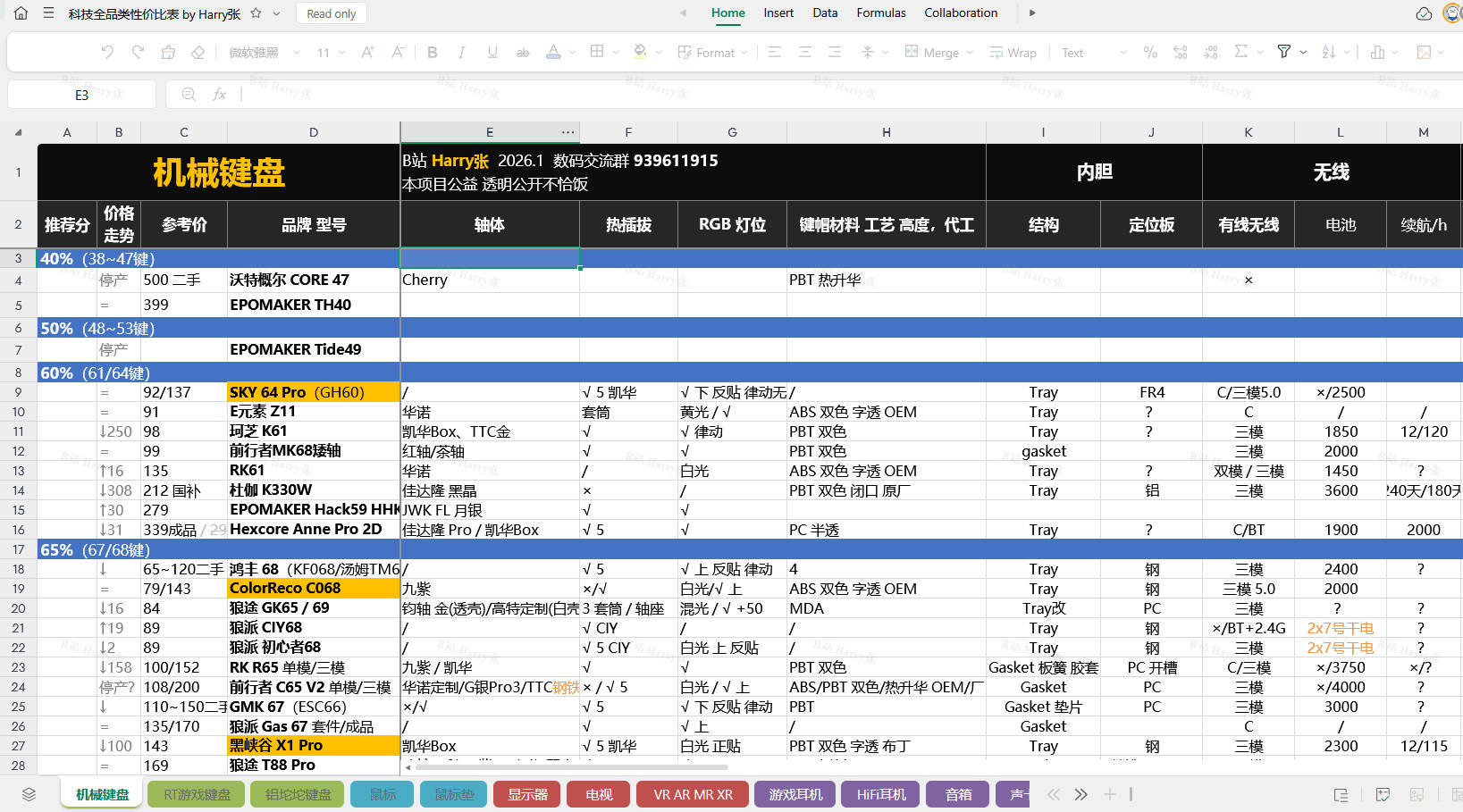Apply the current fill color

tap(641, 53)
